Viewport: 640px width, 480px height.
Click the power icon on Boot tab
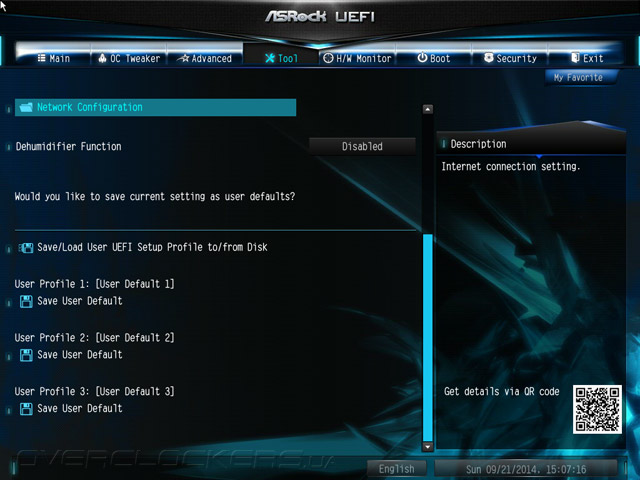(422, 58)
